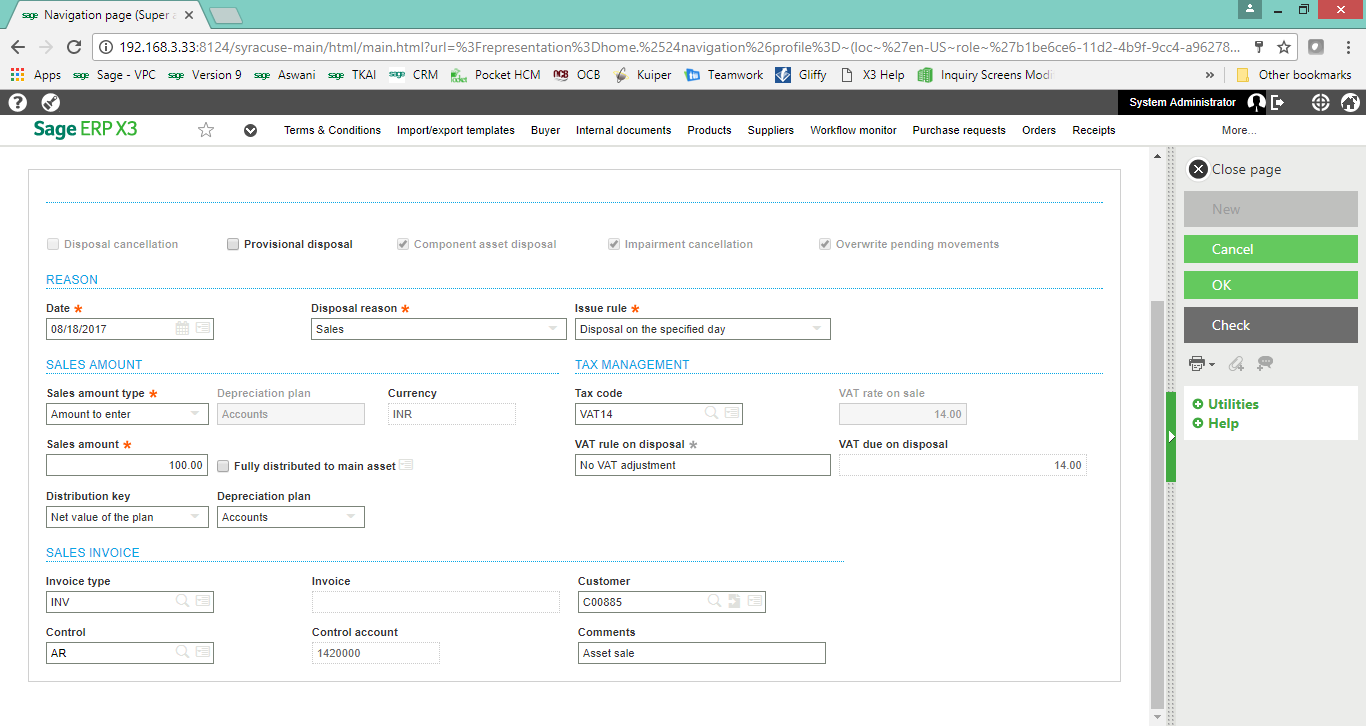Open the Distribution key dropdown
1366x728 pixels.
[x=195, y=517]
